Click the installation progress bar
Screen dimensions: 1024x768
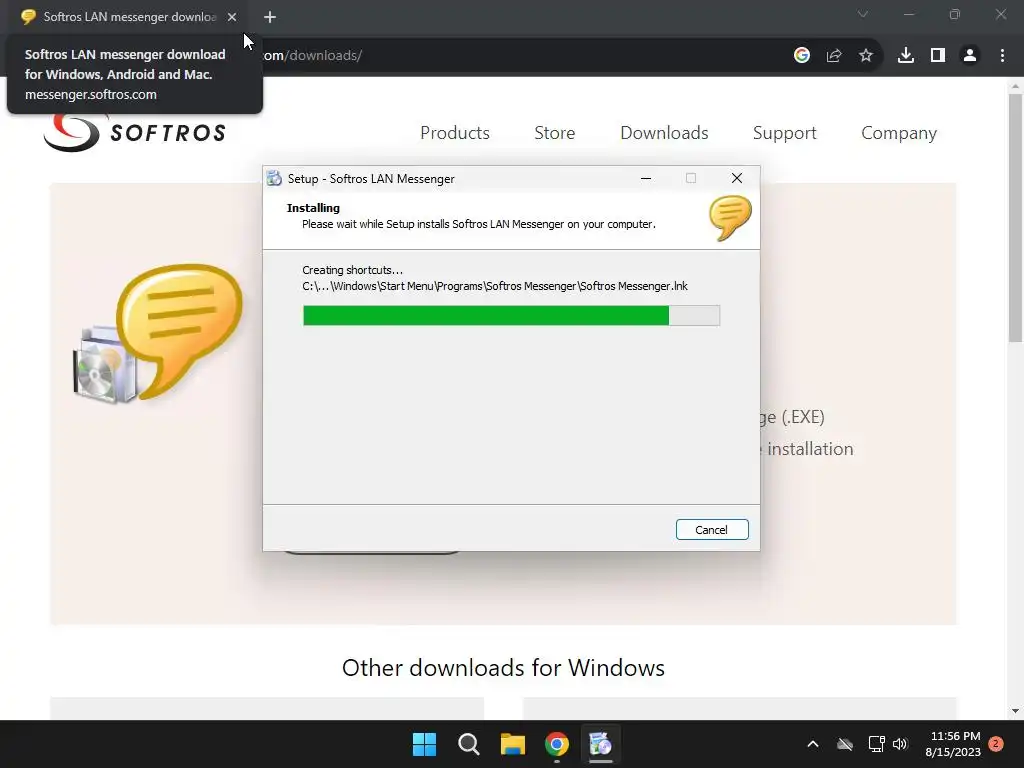tap(511, 315)
